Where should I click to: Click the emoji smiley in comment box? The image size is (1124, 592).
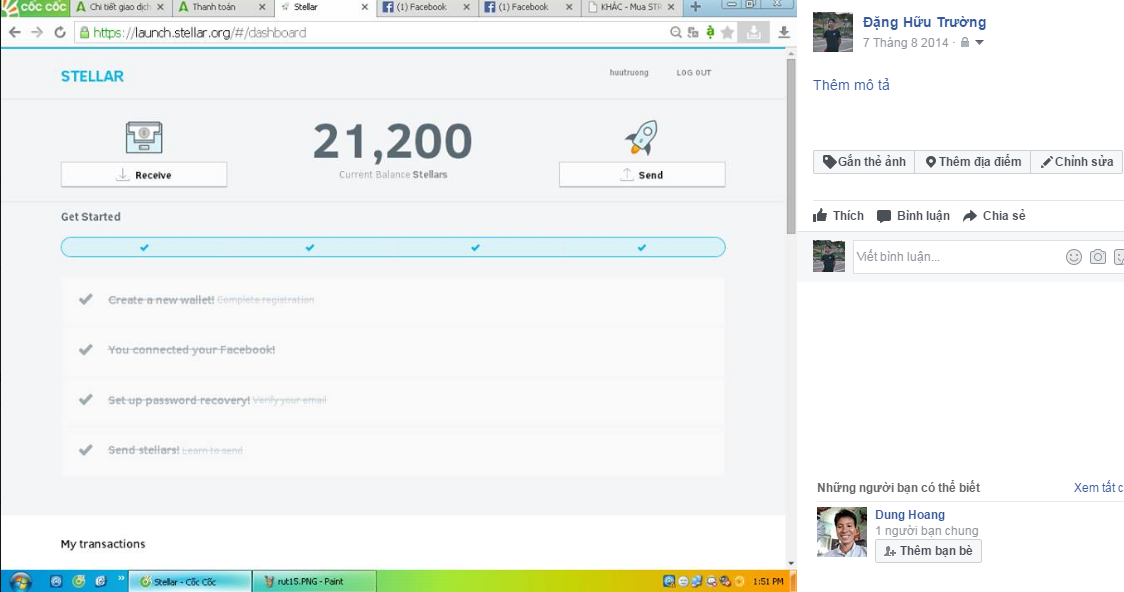[1073, 257]
